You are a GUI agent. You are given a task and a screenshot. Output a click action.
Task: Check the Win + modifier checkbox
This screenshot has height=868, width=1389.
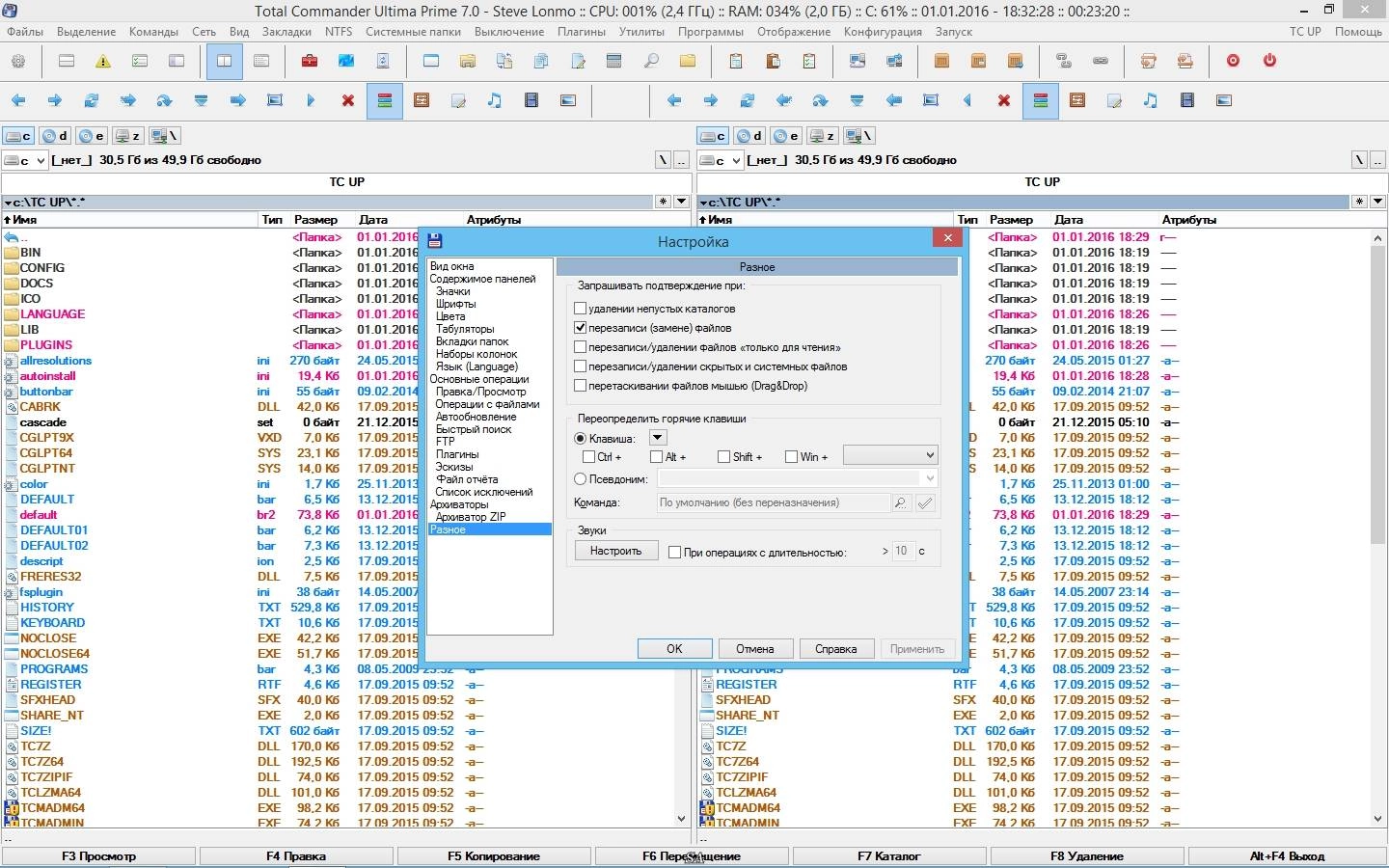click(791, 457)
